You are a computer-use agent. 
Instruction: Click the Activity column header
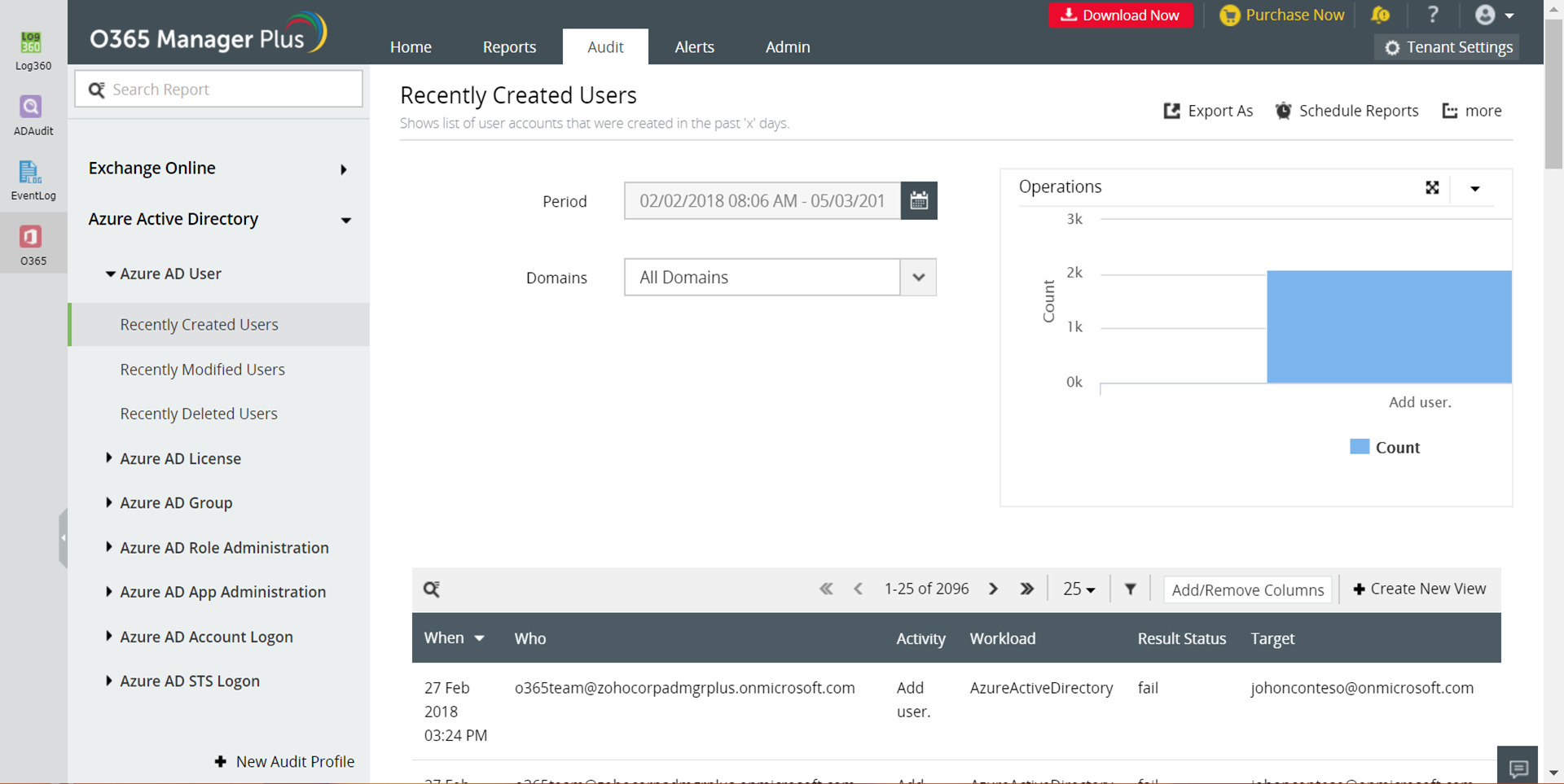(x=920, y=638)
